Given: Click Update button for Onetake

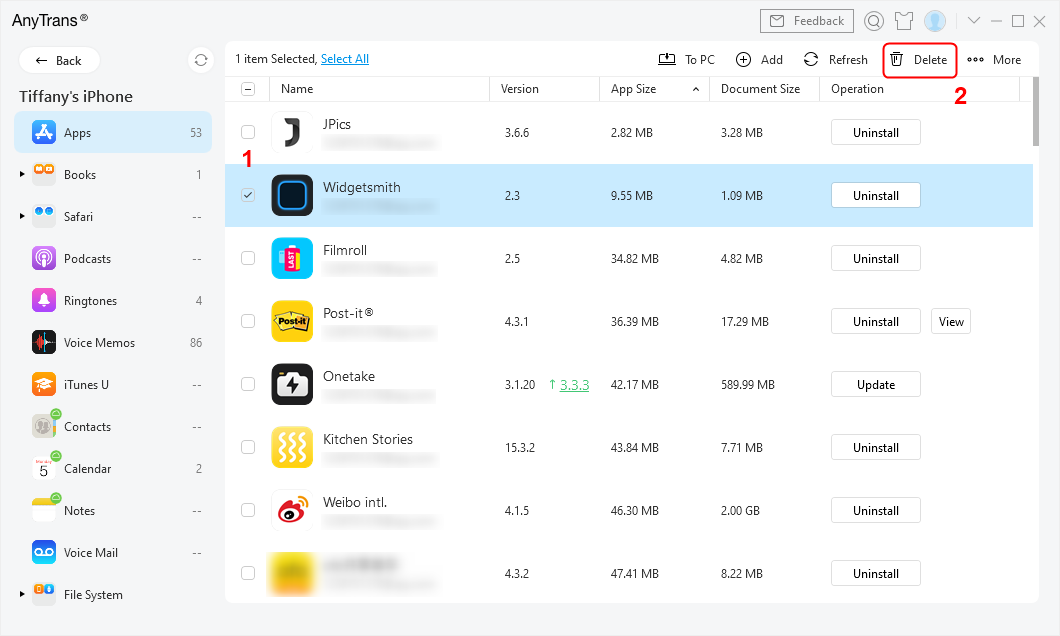Looking at the screenshot, I should (875, 385).
